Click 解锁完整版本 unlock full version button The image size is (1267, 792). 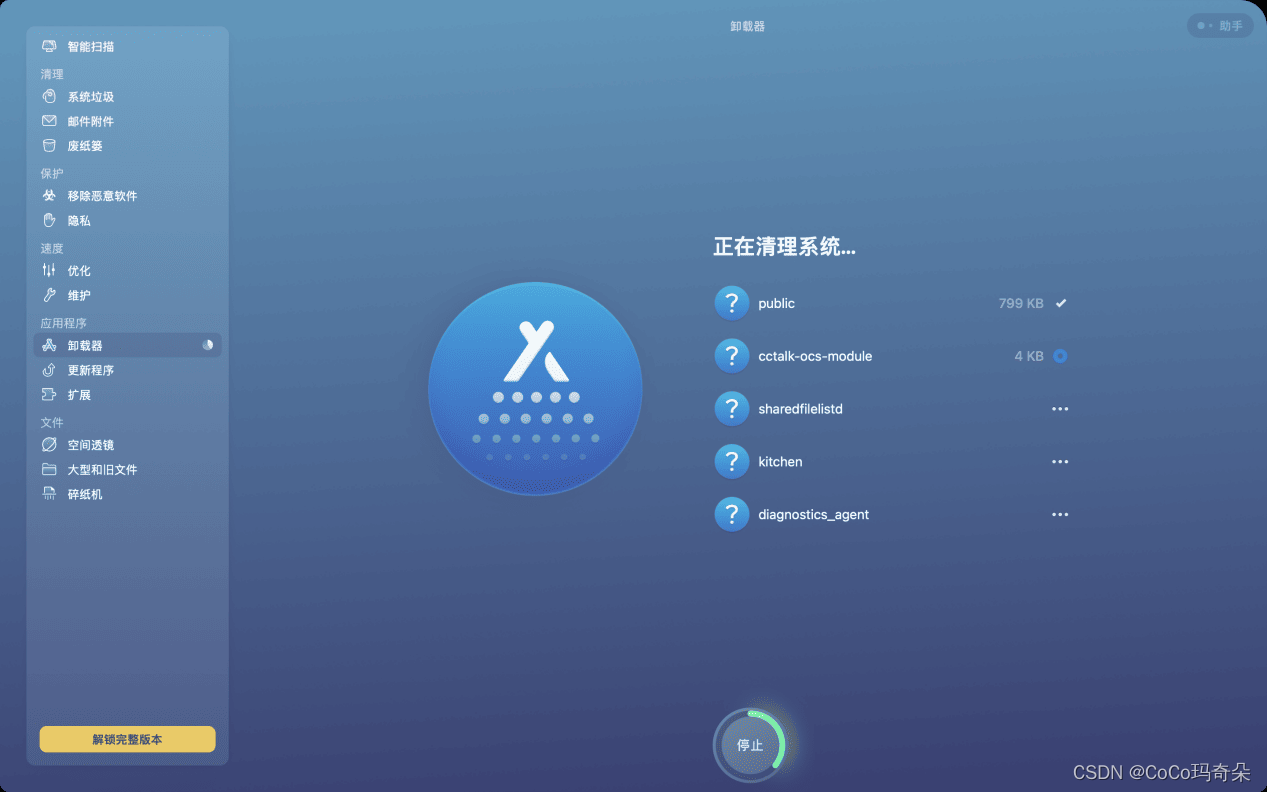pyautogui.click(x=127, y=740)
